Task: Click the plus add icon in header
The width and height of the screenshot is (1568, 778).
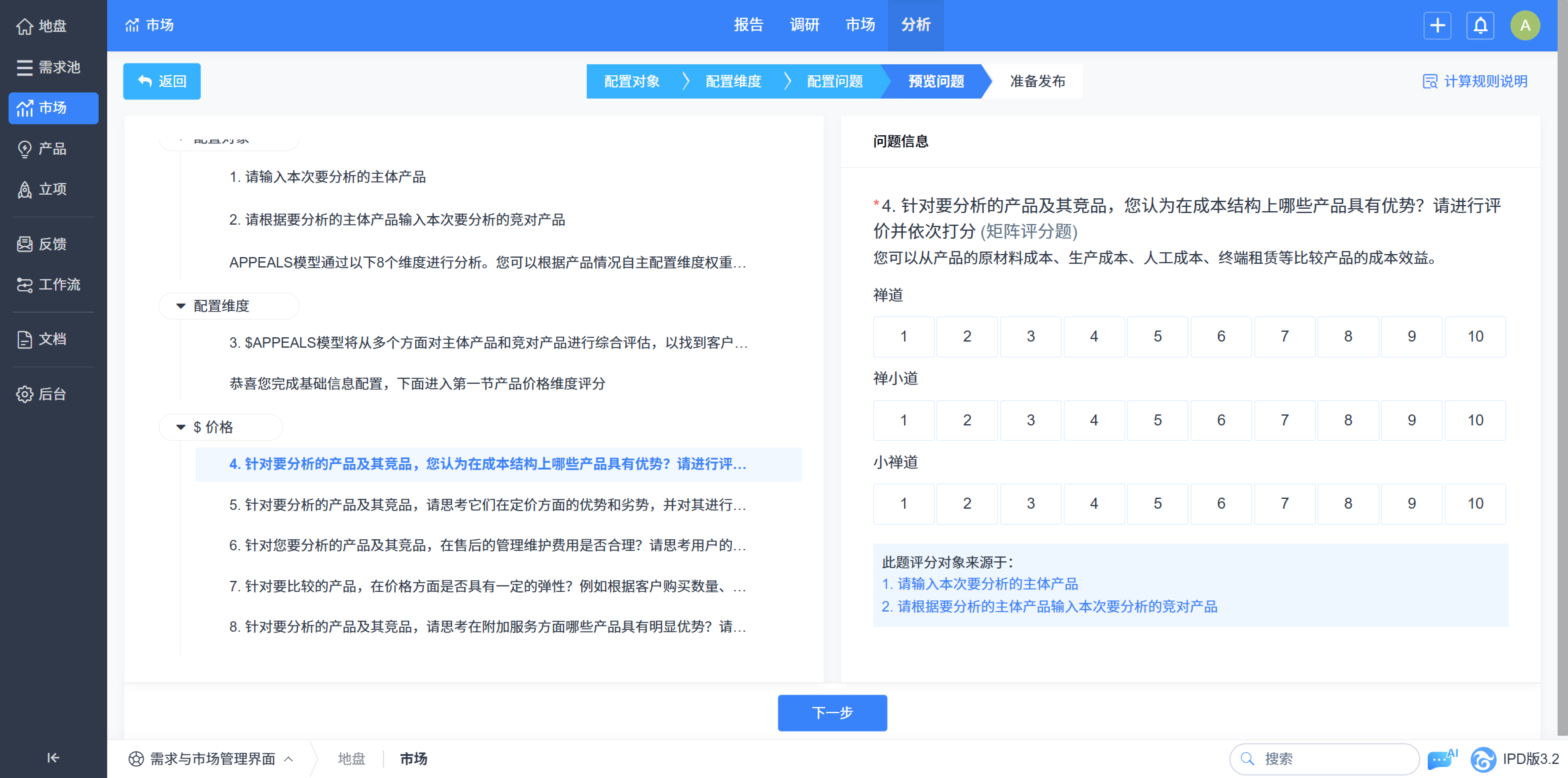Action: pyautogui.click(x=1437, y=25)
